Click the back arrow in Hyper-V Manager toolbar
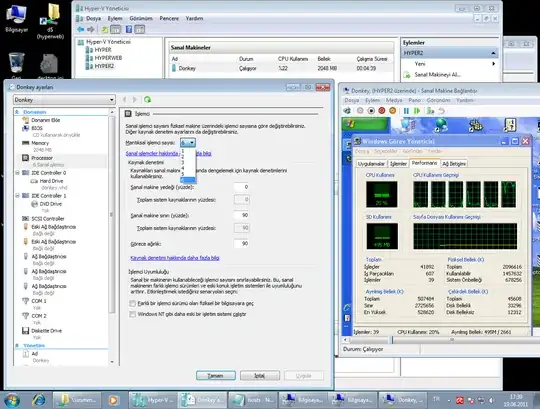Image resolution: width=540 pixels, height=409 pixels. [81, 29]
